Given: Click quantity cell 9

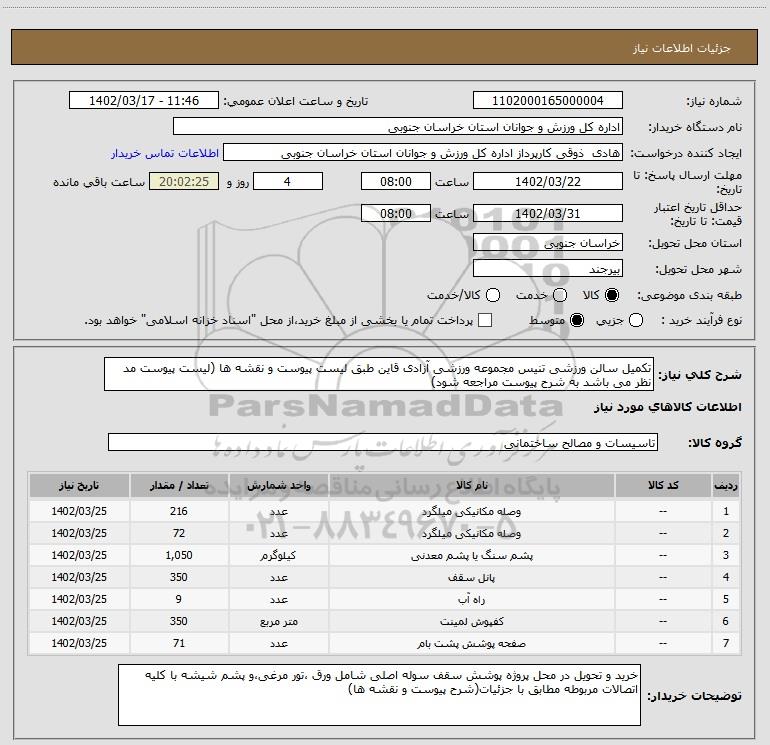Looking at the screenshot, I should tap(179, 599).
